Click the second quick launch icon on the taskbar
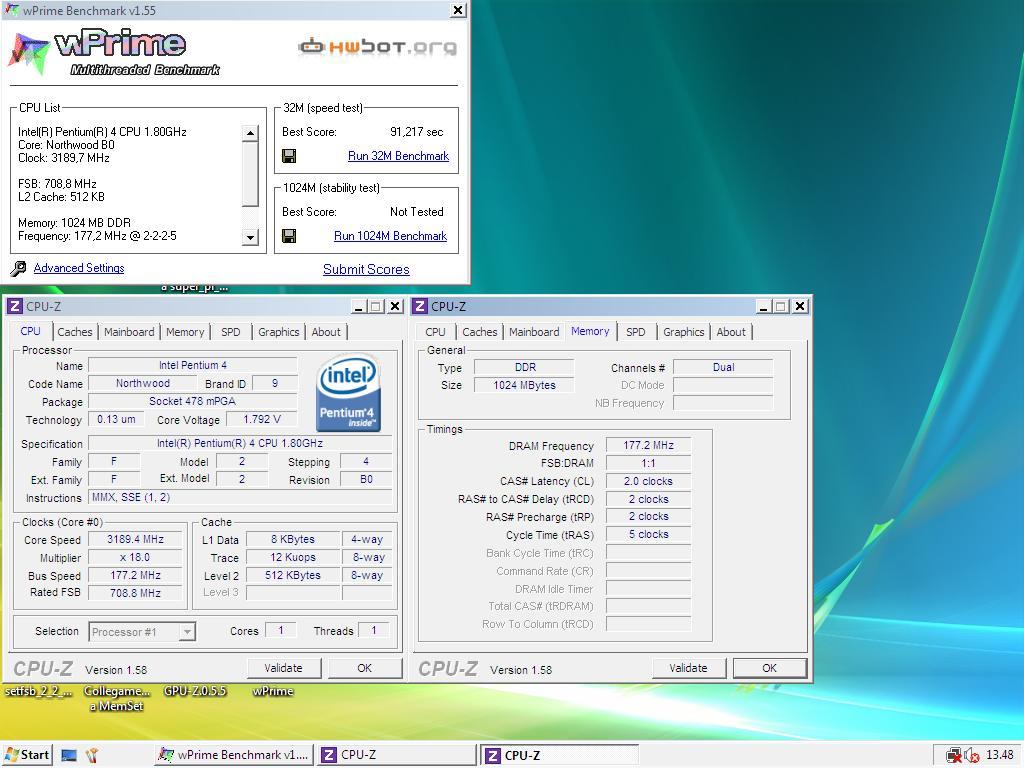Viewport: 1024px width, 768px height. (x=91, y=756)
